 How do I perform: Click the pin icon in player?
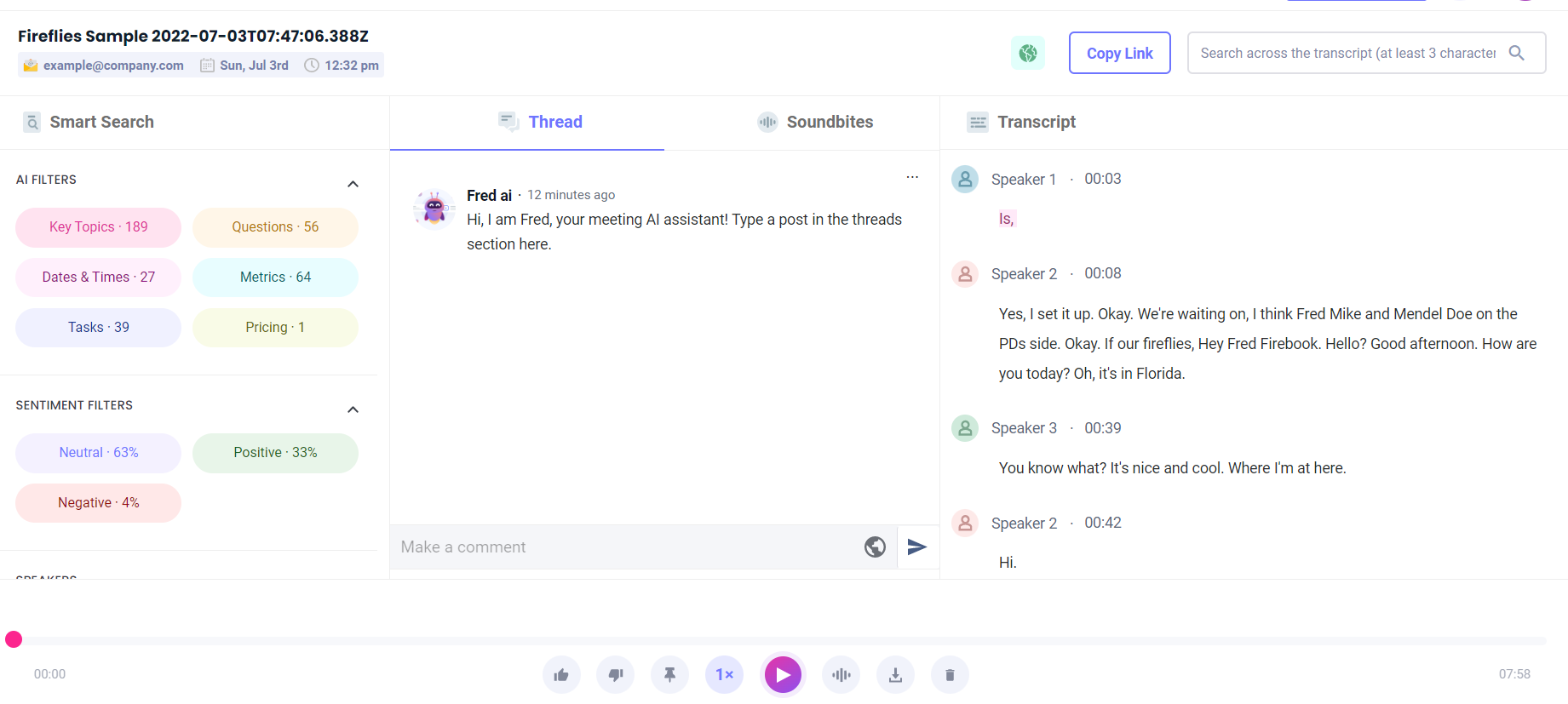click(670, 675)
